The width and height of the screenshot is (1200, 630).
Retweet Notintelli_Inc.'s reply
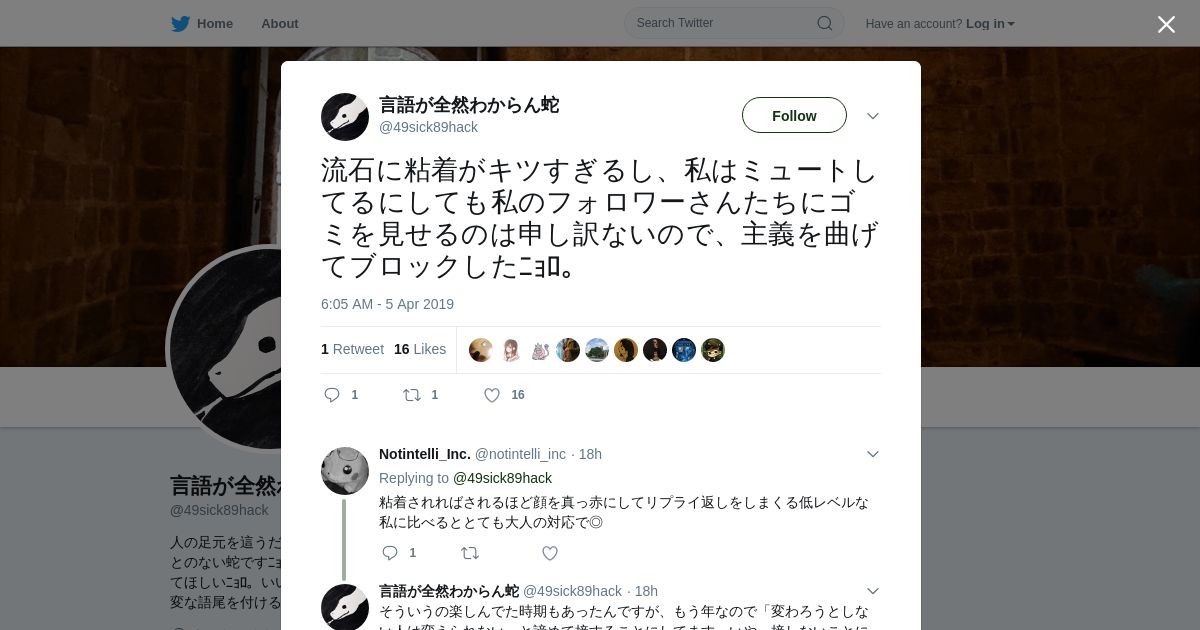click(469, 553)
